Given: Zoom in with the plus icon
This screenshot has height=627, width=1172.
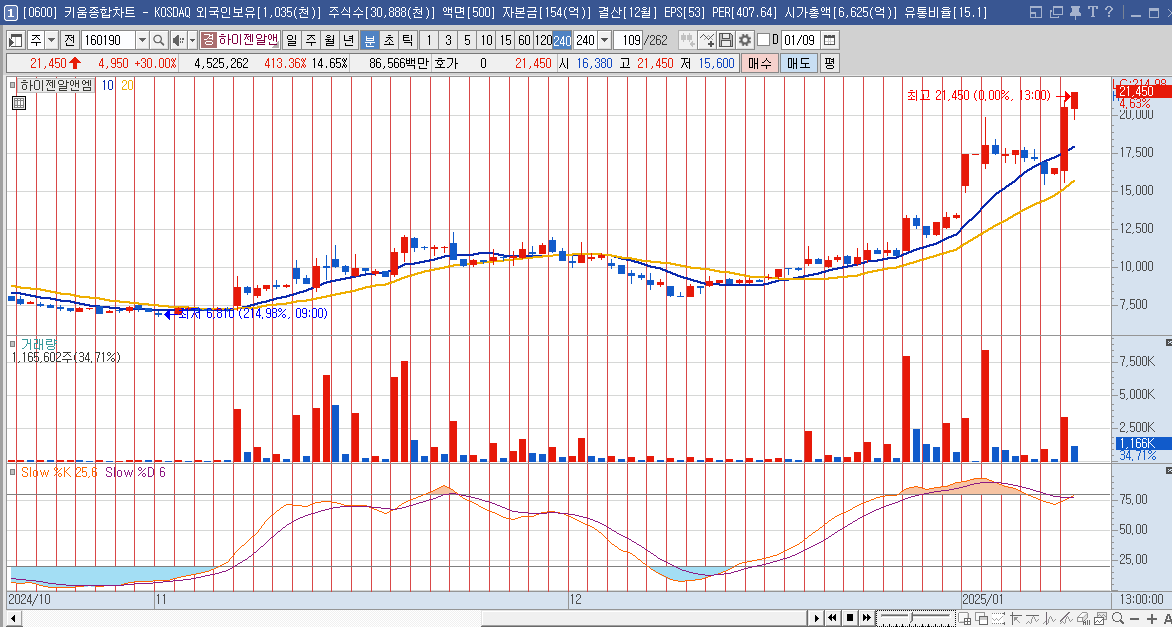Looking at the screenshot, I should (x=1152, y=619).
